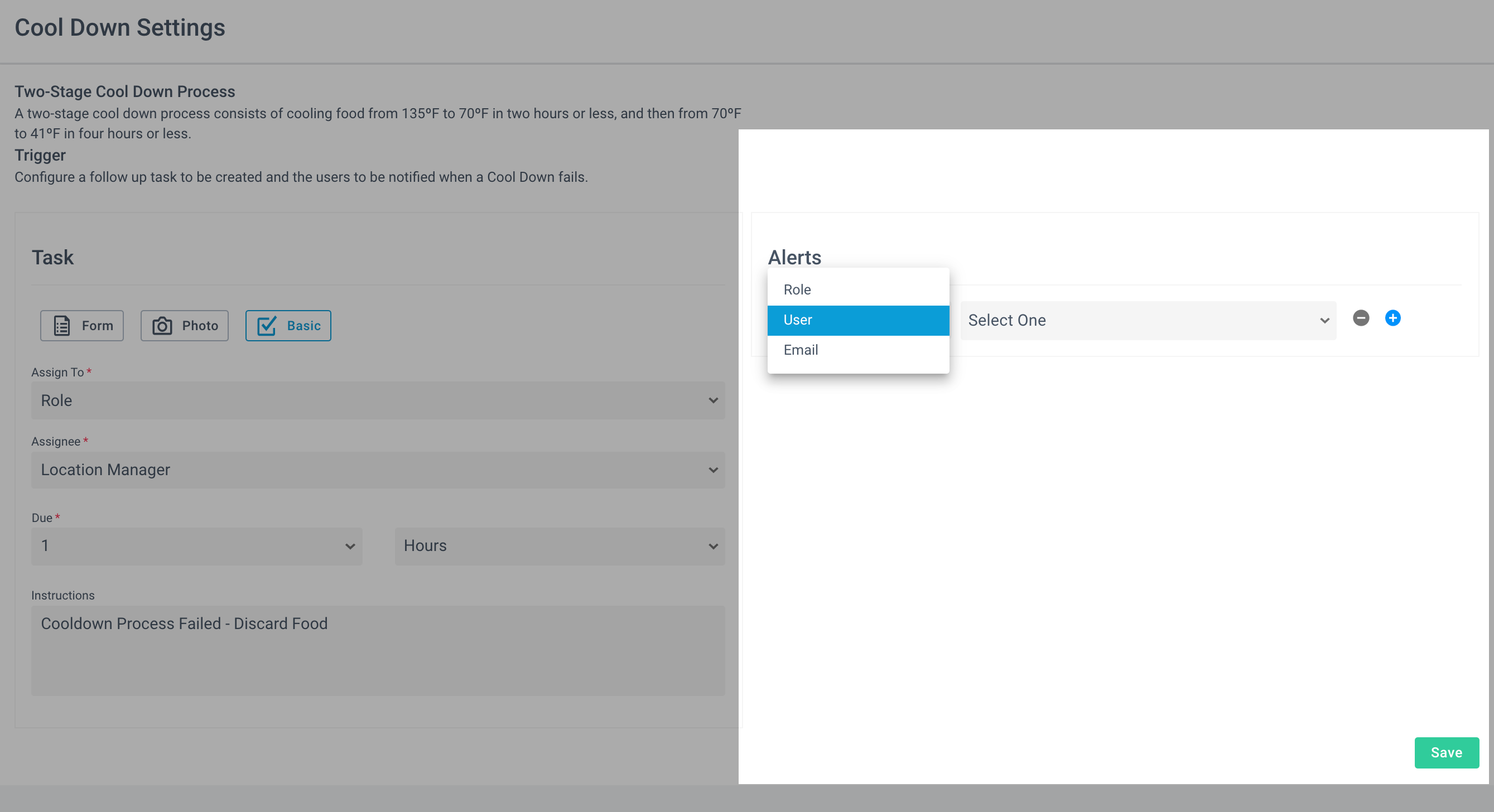This screenshot has height=812, width=1494.
Task: Click the Two-Stage Cool Down Process heading
Action: pos(125,91)
